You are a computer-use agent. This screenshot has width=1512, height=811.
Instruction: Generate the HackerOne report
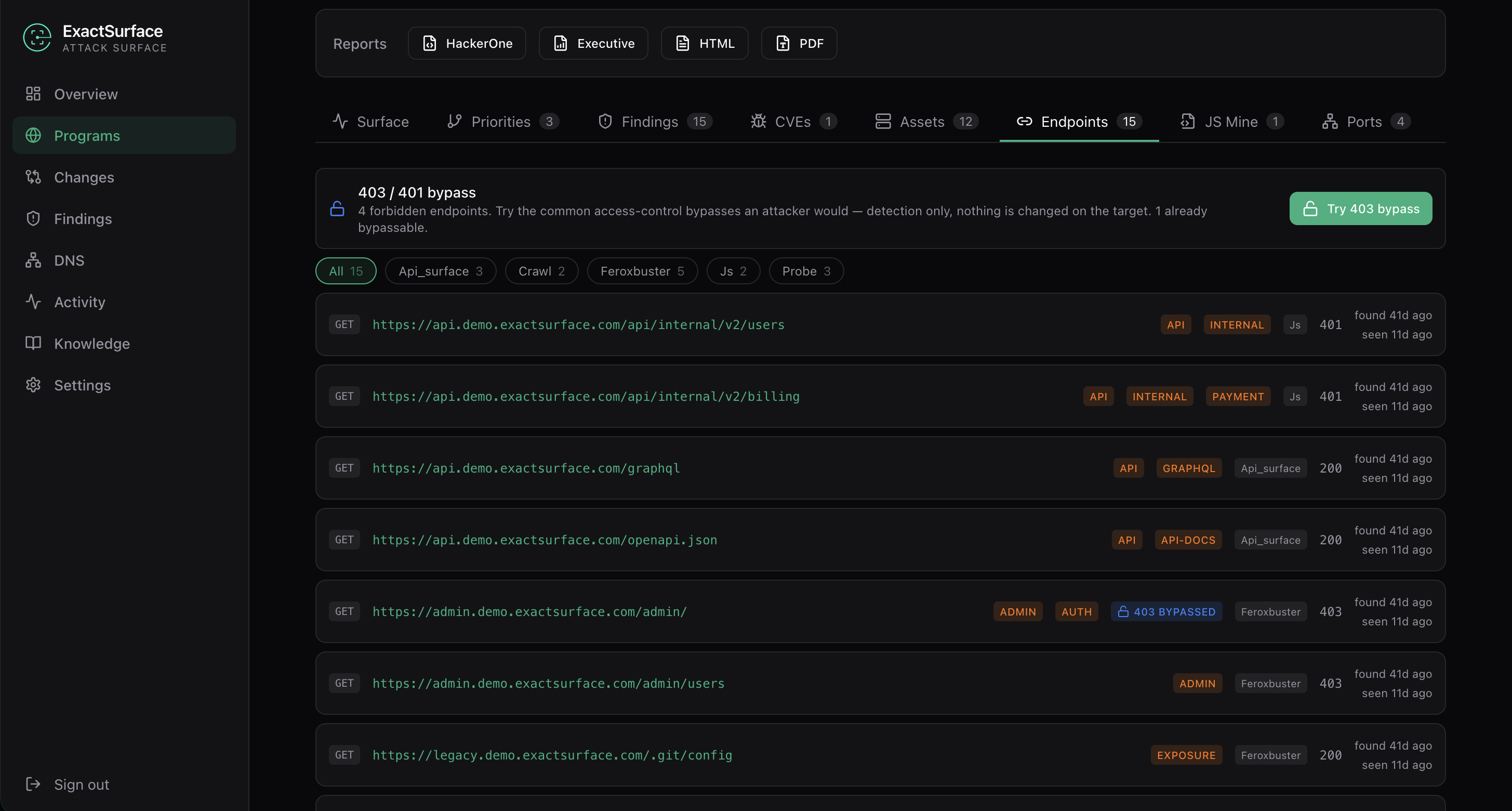point(467,44)
